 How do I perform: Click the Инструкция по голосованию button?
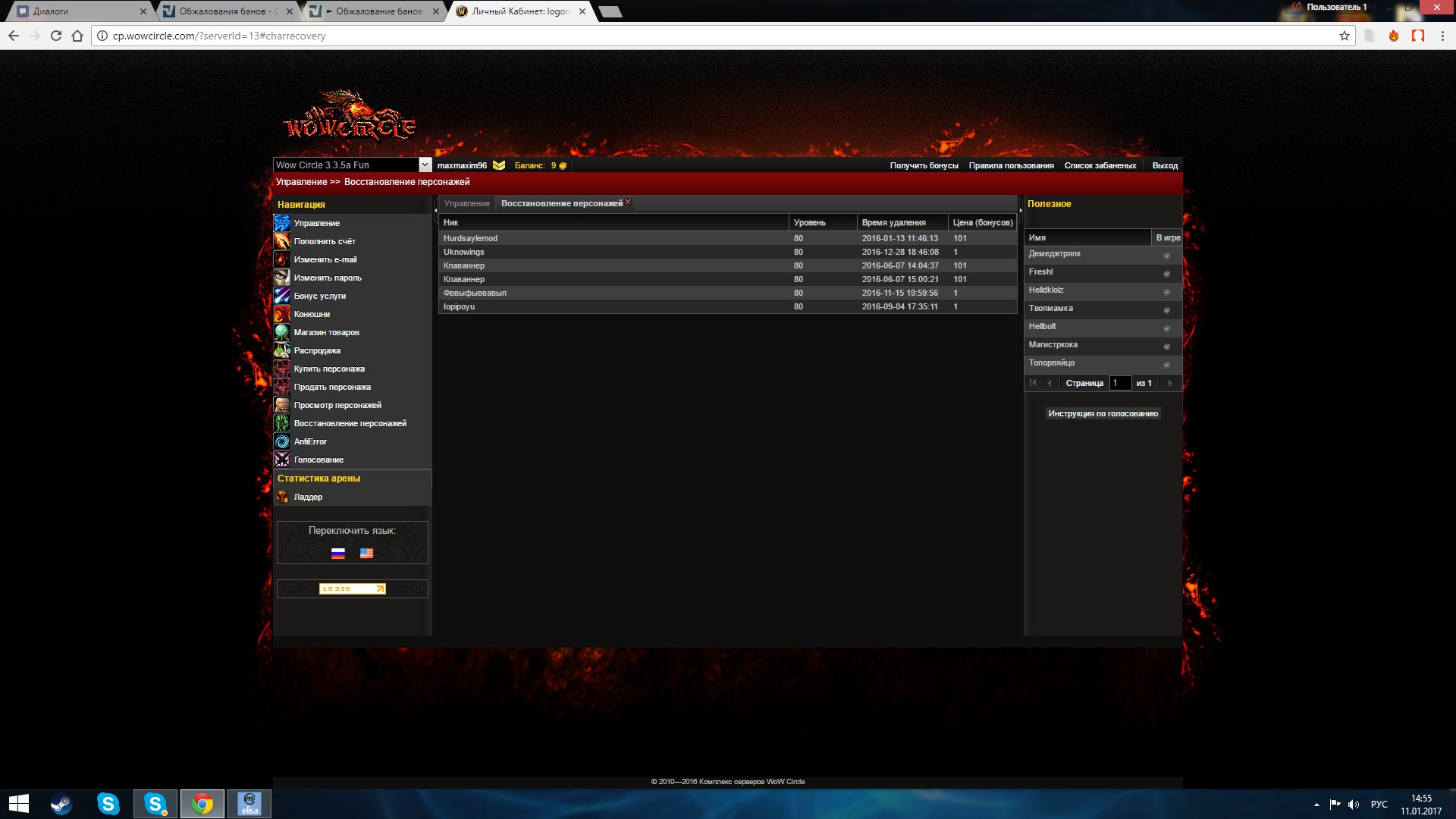pyautogui.click(x=1103, y=413)
